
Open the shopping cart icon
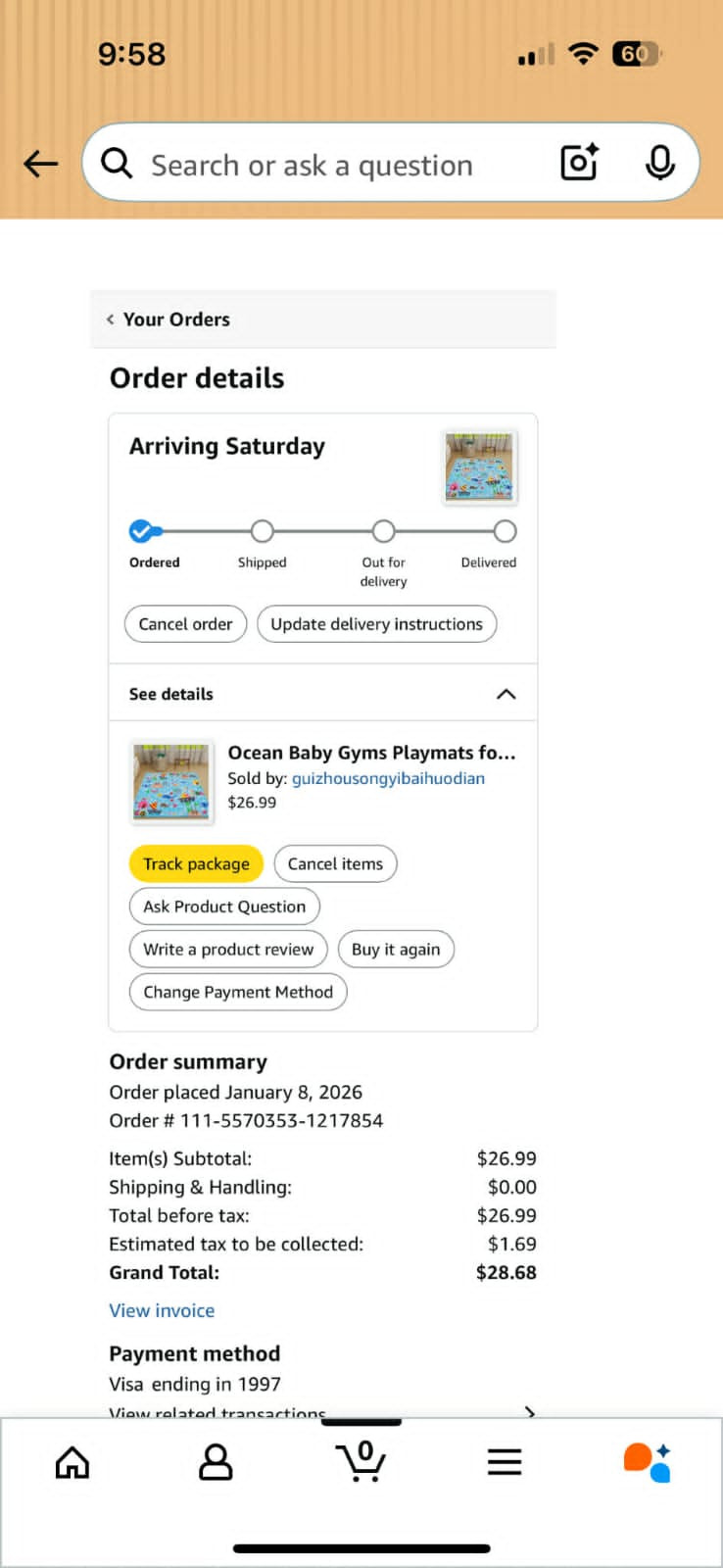click(x=361, y=1461)
